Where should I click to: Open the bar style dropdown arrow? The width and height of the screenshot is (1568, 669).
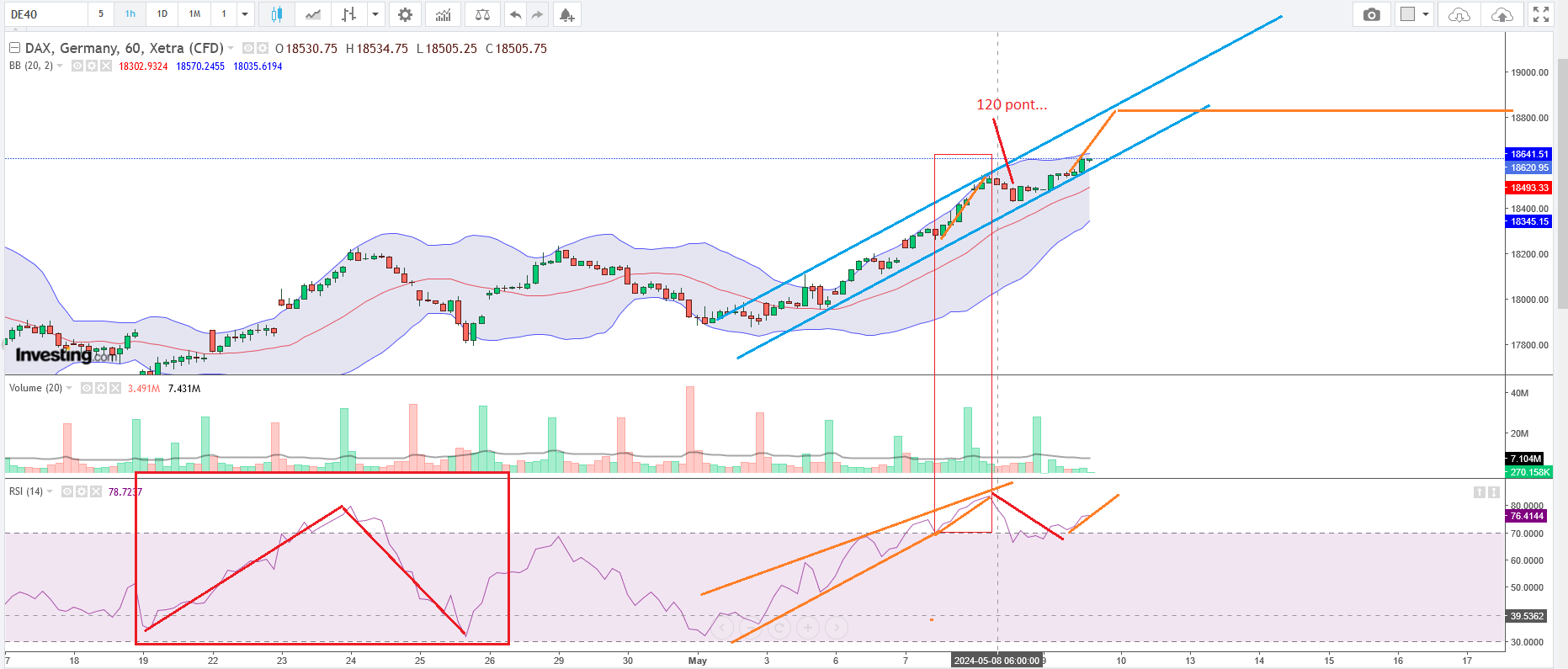coord(375,14)
